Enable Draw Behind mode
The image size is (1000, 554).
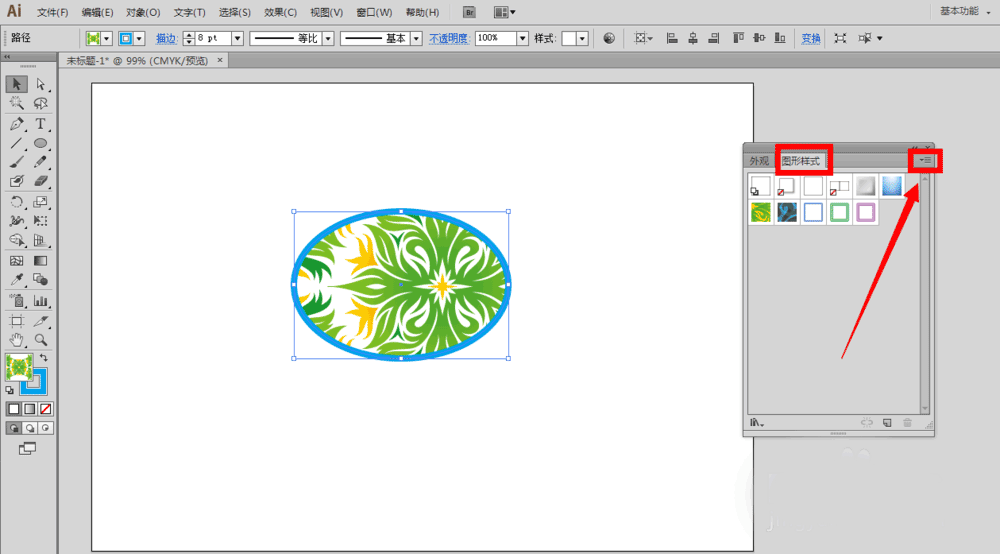pos(29,428)
